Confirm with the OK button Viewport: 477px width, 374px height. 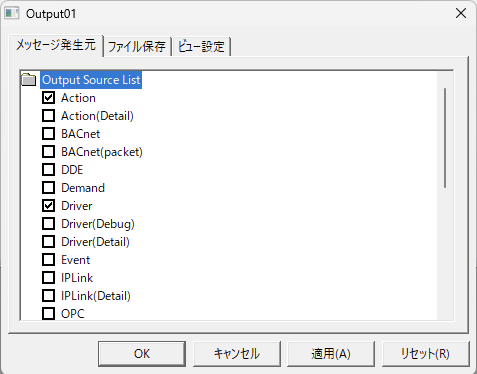click(x=142, y=354)
